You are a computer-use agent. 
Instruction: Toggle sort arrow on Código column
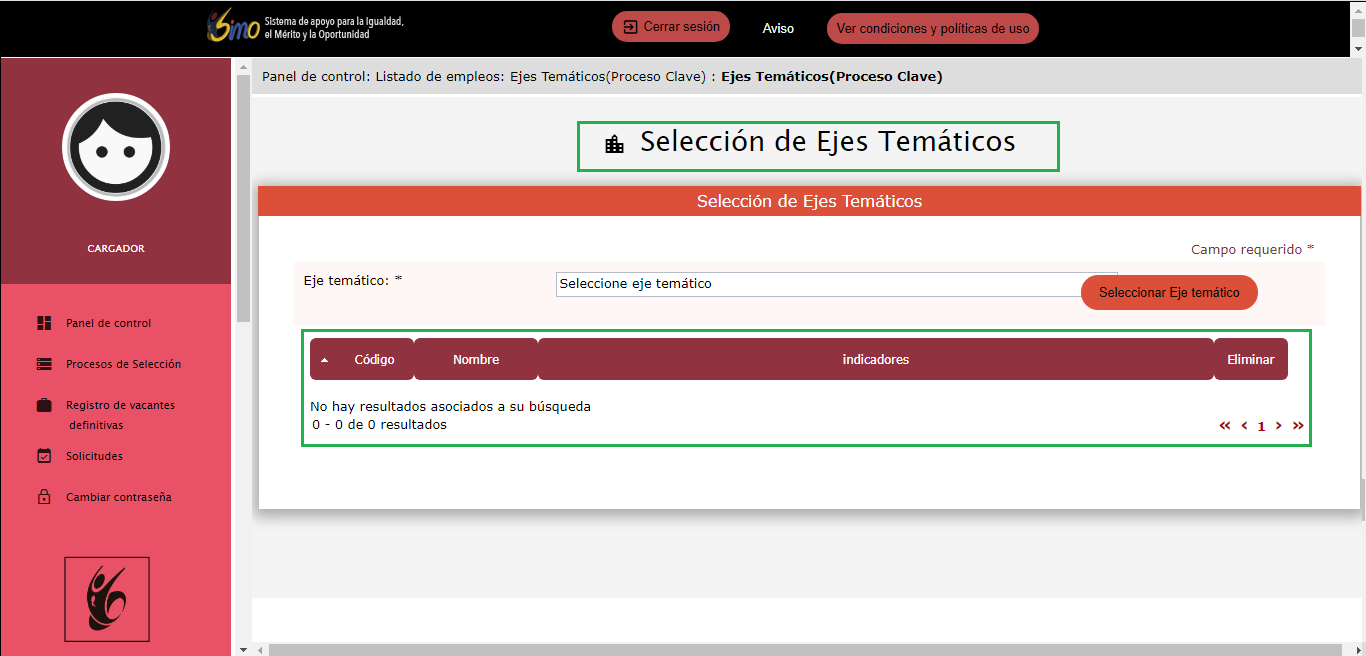pyautogui.click(x=324, y=360)
